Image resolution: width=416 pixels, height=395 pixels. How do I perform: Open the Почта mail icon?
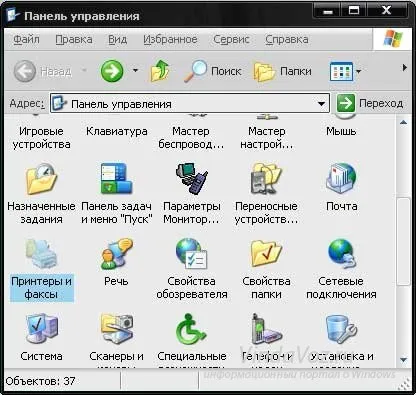[341, 179]
